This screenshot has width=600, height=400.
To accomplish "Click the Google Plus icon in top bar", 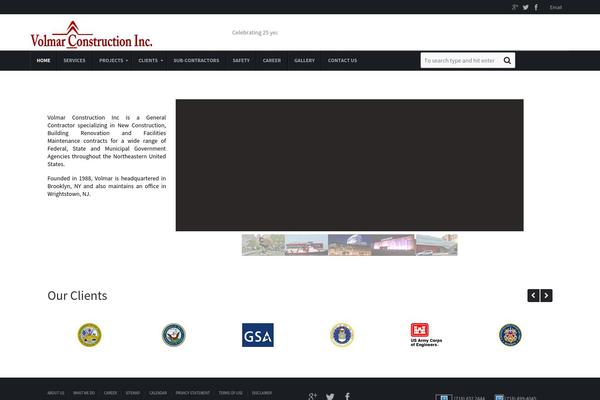I will tap(515, 7).
